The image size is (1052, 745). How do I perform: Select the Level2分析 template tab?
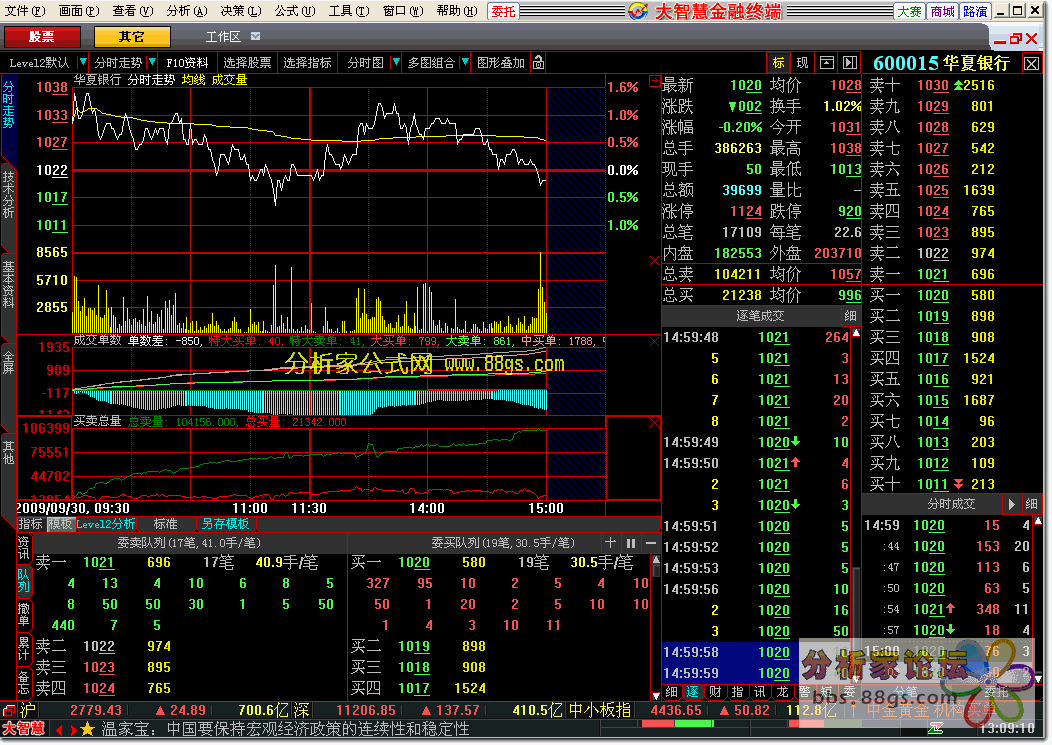click(105, 524)
